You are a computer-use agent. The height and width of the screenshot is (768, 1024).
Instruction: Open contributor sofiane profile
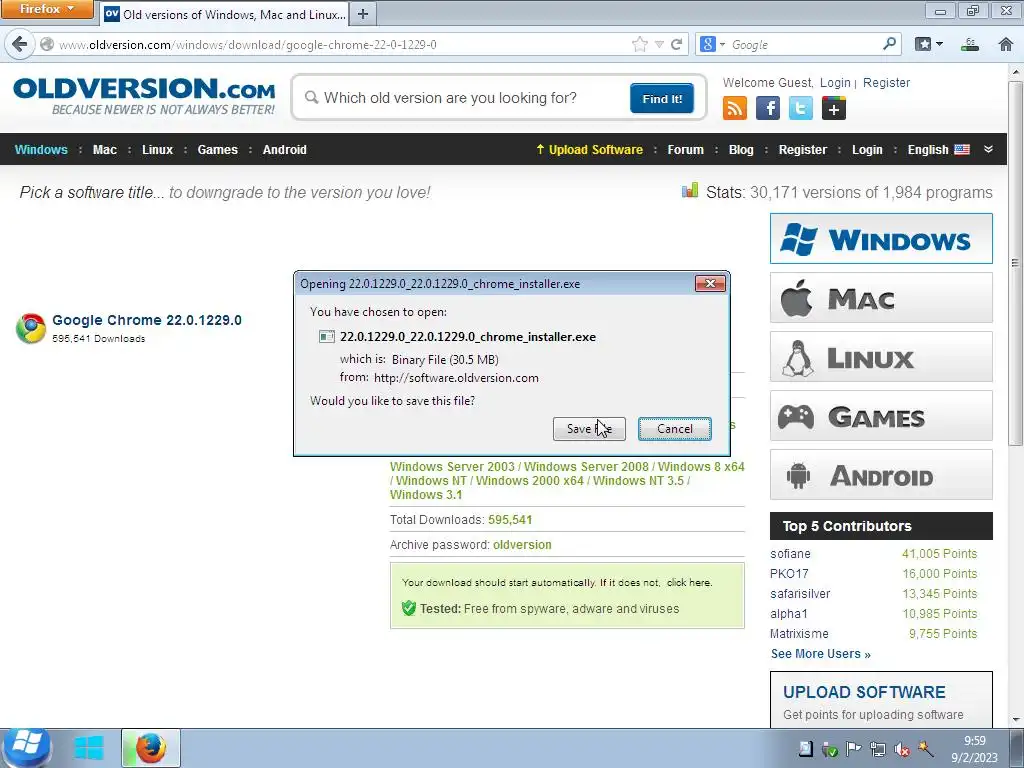(790, 554)
